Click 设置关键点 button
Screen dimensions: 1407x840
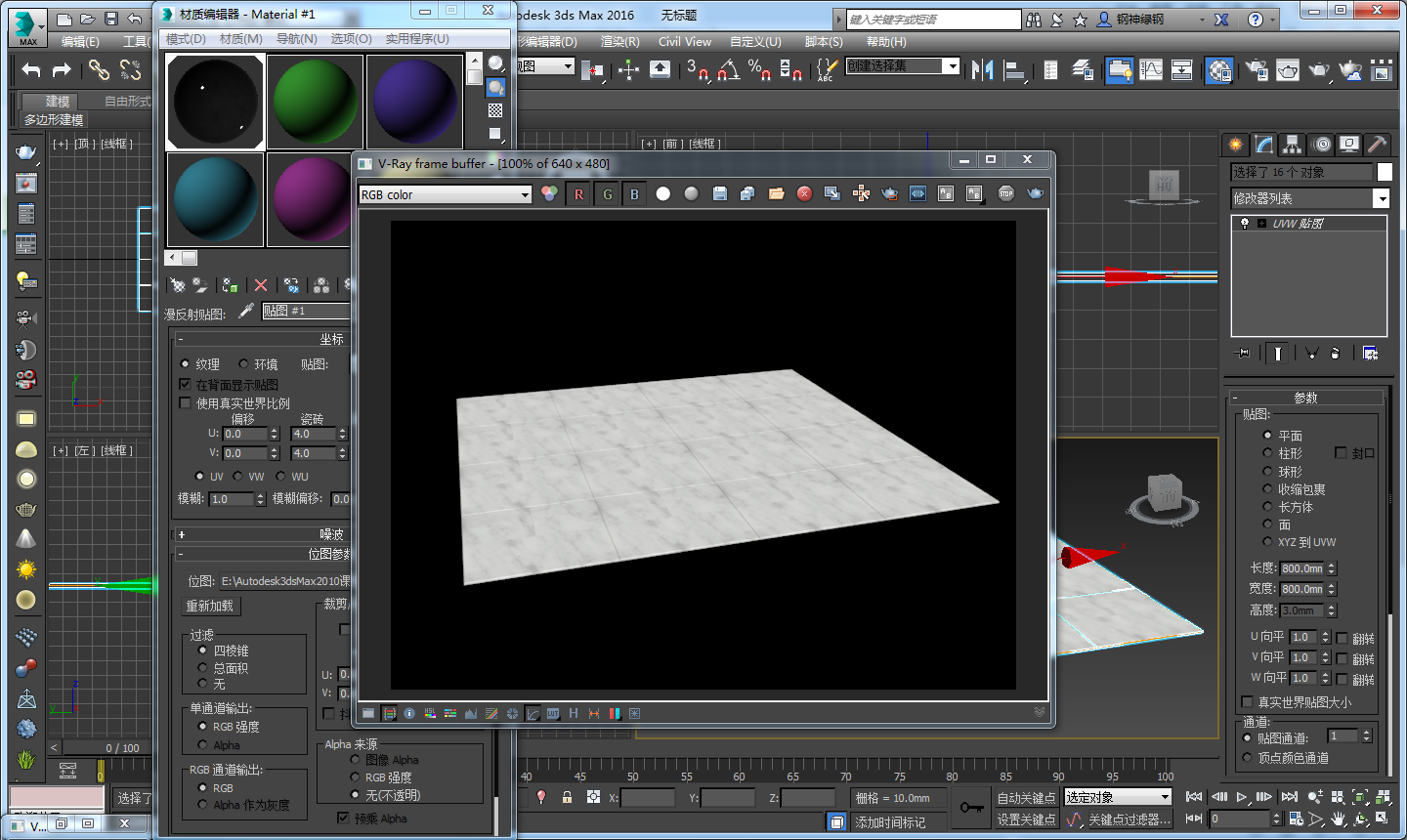click(x=1026, y=819)
